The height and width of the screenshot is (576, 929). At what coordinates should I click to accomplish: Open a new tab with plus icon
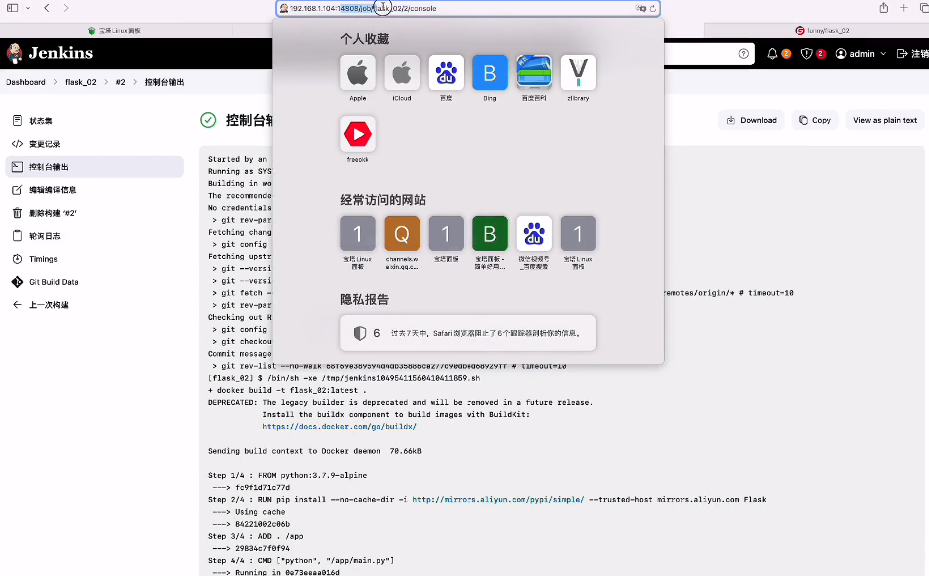point(904,8)
